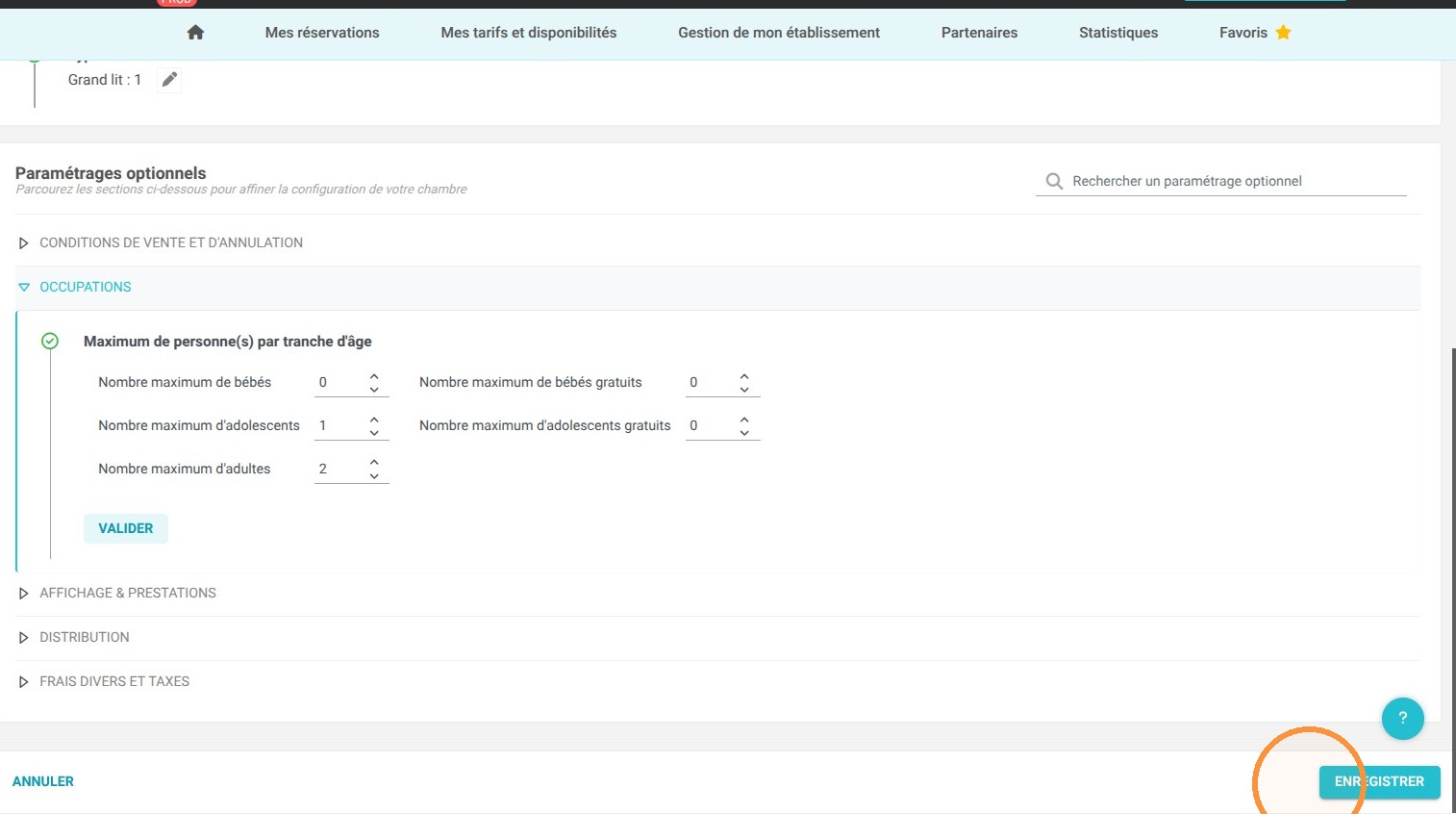Increase bébés gratuits with up arrow

(744, 376)
